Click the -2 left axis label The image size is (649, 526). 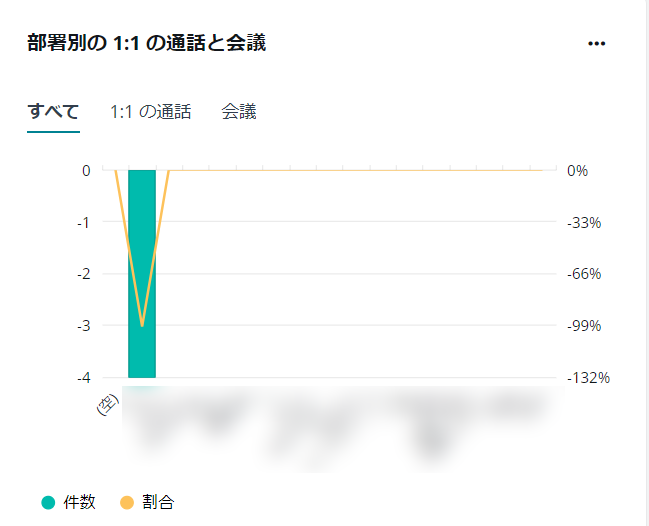(84, 274)
